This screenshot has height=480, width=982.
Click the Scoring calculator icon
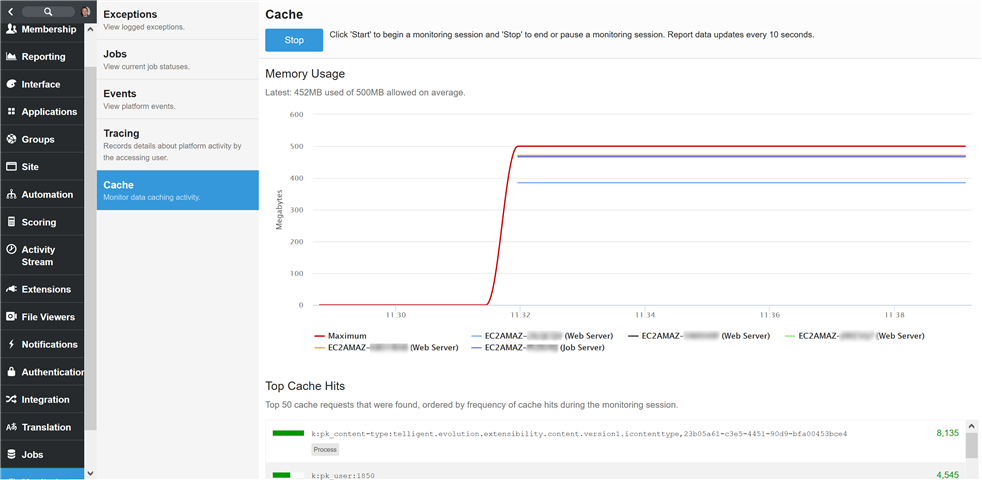click(x=11, y=222)
